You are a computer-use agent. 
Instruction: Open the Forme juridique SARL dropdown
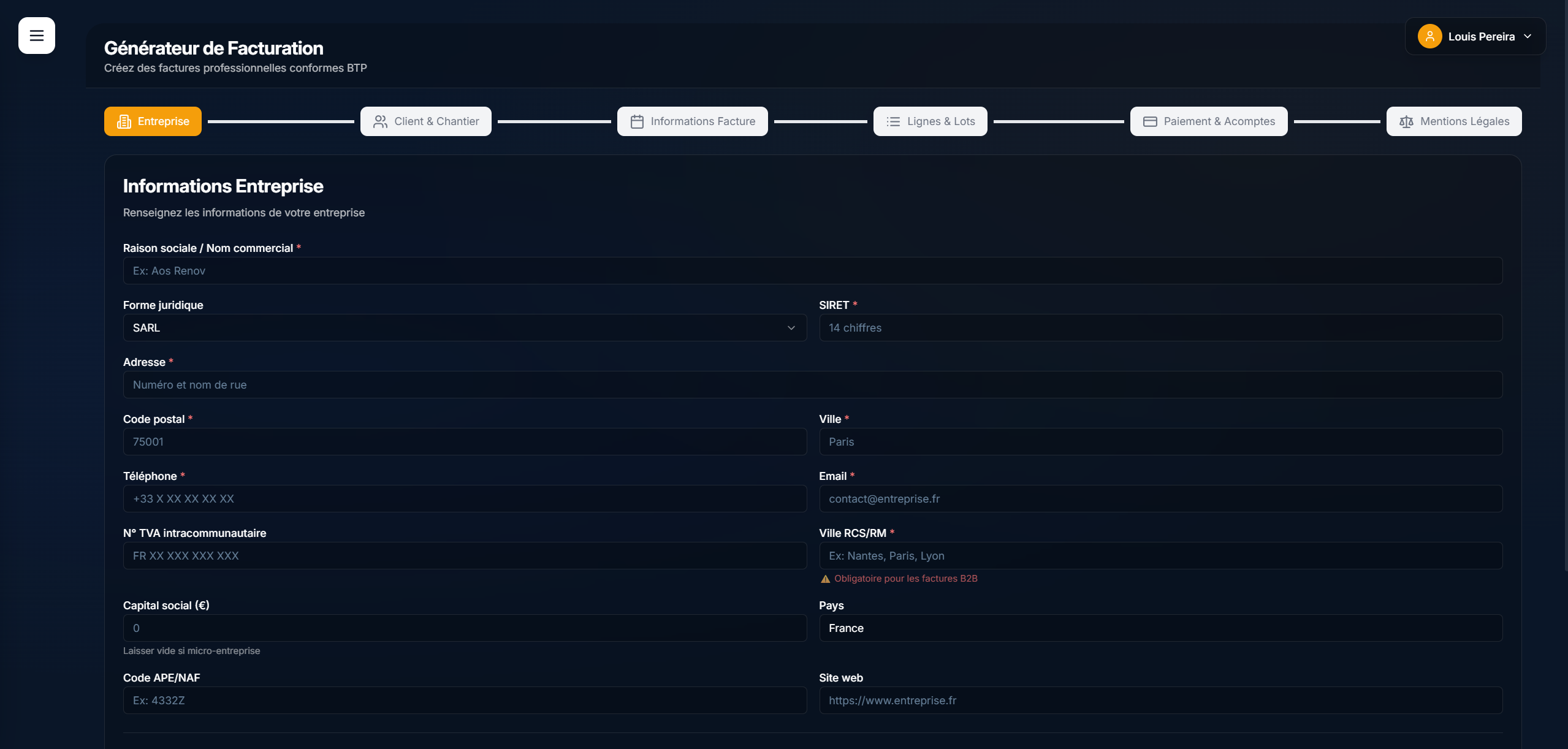[x=464, y=328]
